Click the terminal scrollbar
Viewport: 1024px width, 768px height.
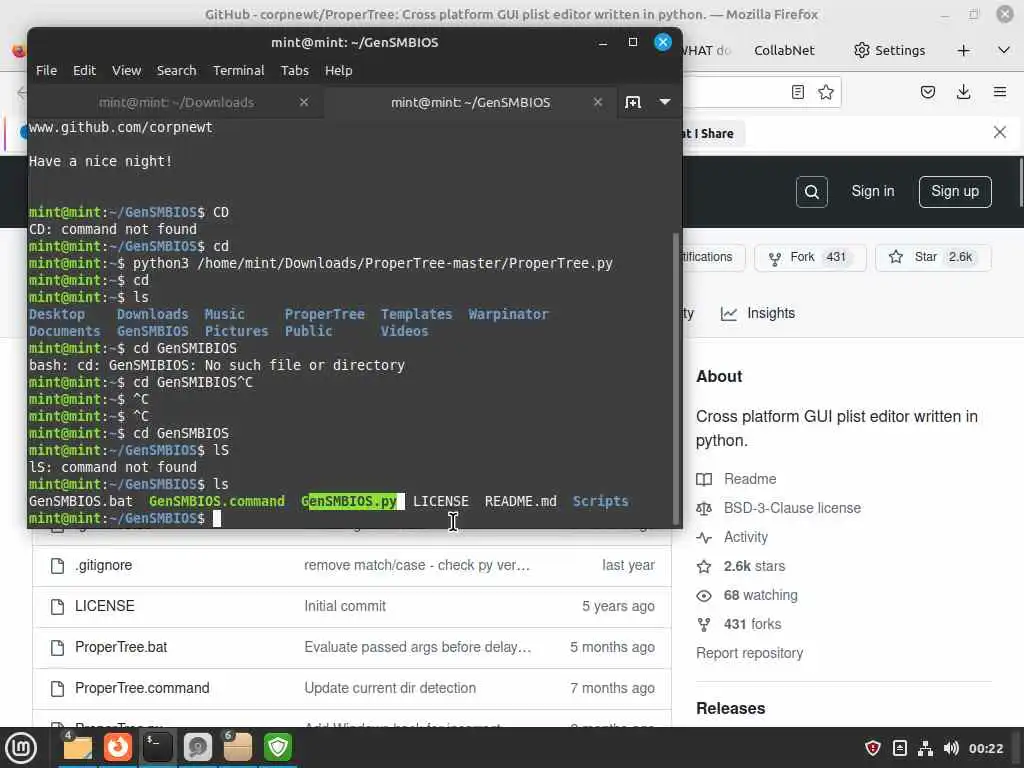coord(677,379)
